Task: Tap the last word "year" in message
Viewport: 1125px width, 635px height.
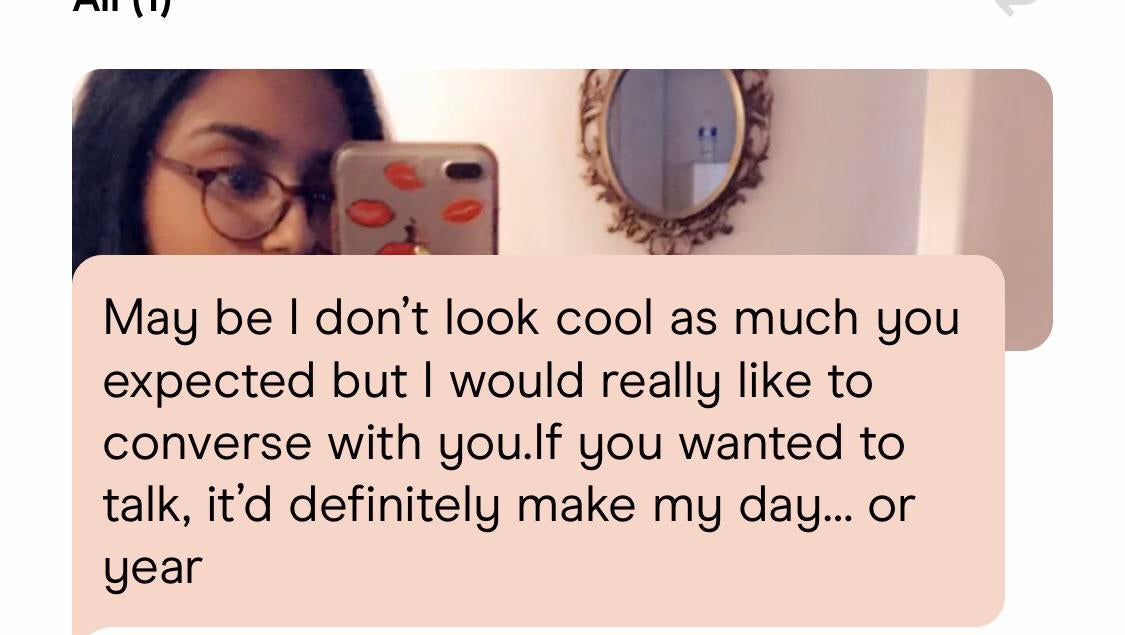Action: pyautogui.click(x=152, y=569)
